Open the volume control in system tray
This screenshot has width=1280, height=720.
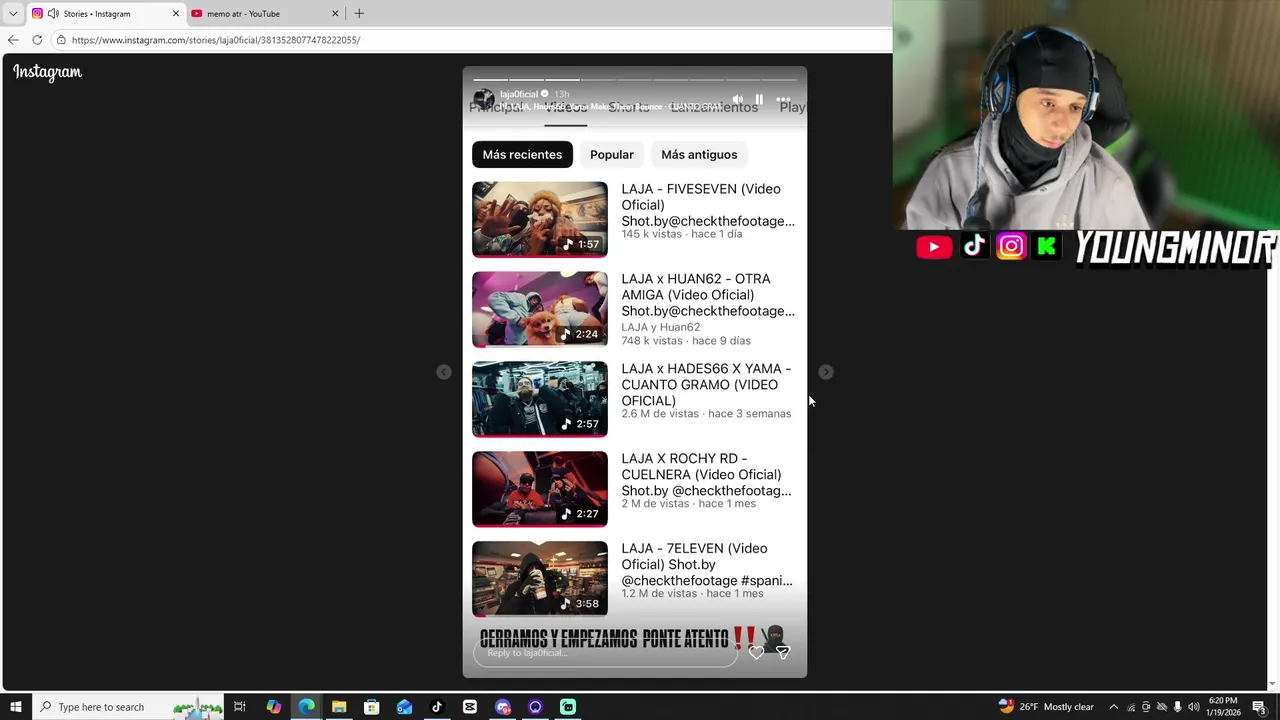click(1193, 707)
